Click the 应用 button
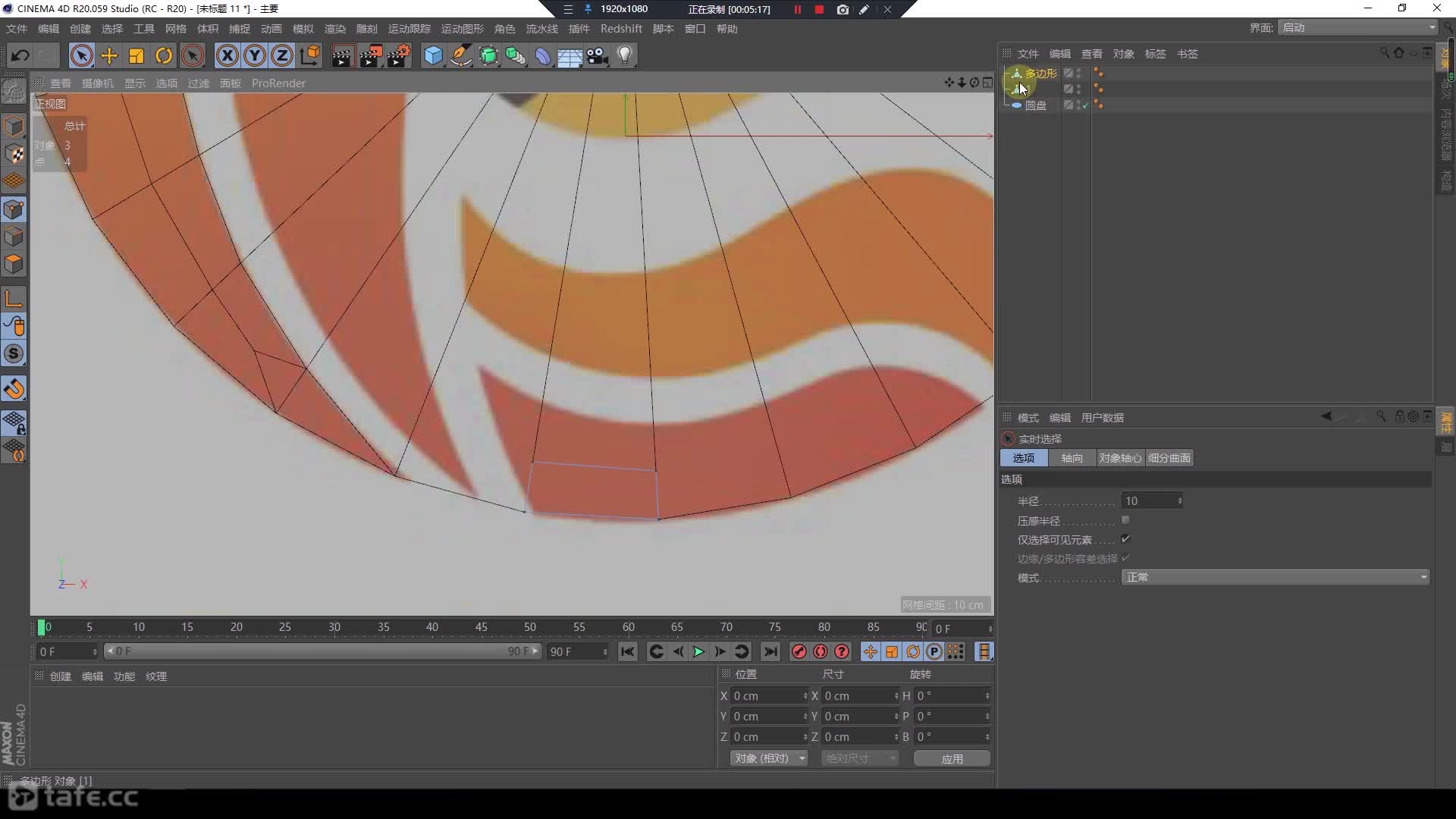 [952, 758]
